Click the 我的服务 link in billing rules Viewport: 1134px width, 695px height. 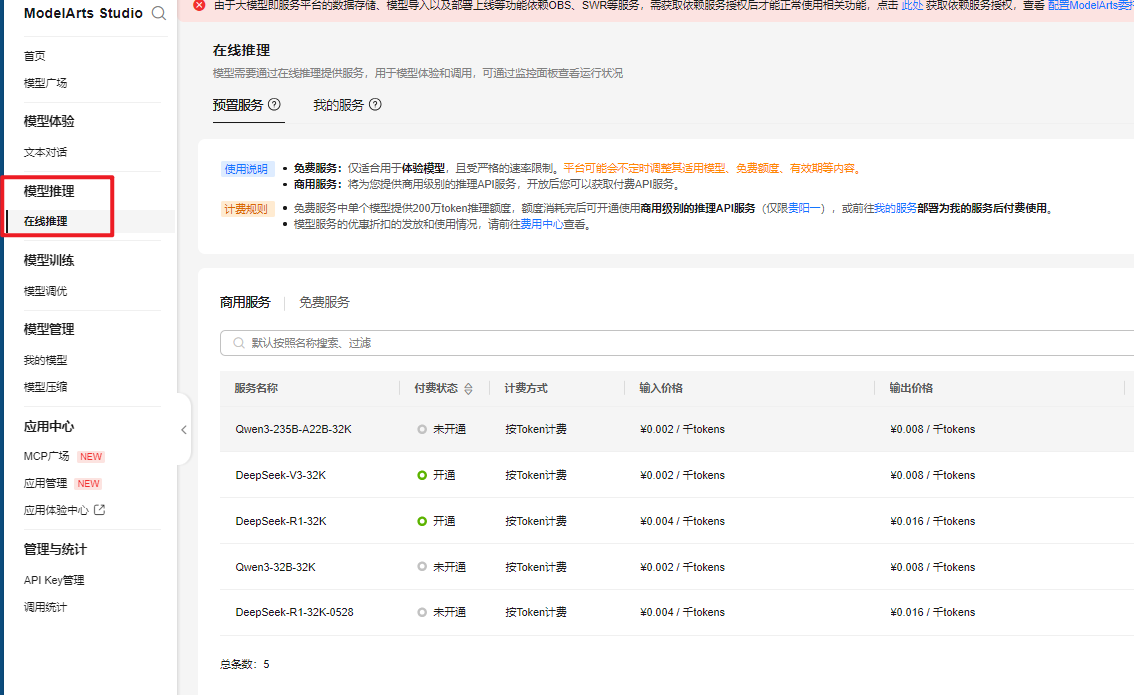895,208
